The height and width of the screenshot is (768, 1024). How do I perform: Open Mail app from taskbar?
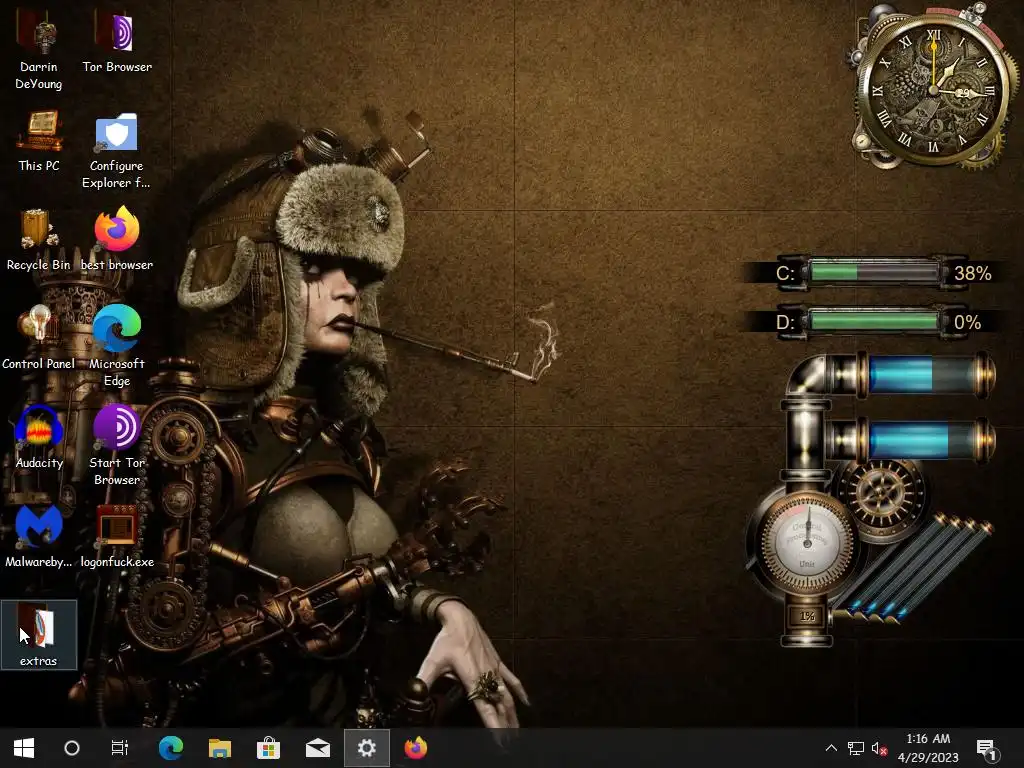pos(317,748)
